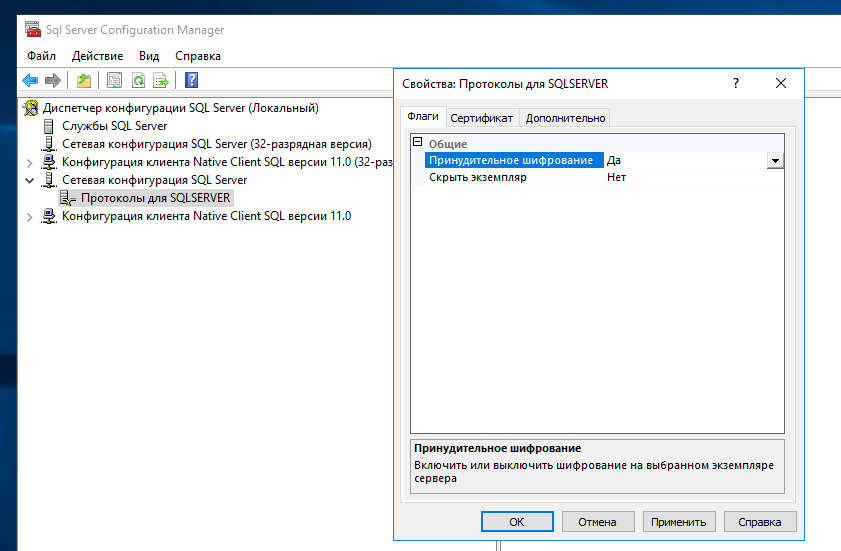Image resolution: width=841 pixels, height=551 pixels.
Task: Click the Применить button
Action: 678,521
